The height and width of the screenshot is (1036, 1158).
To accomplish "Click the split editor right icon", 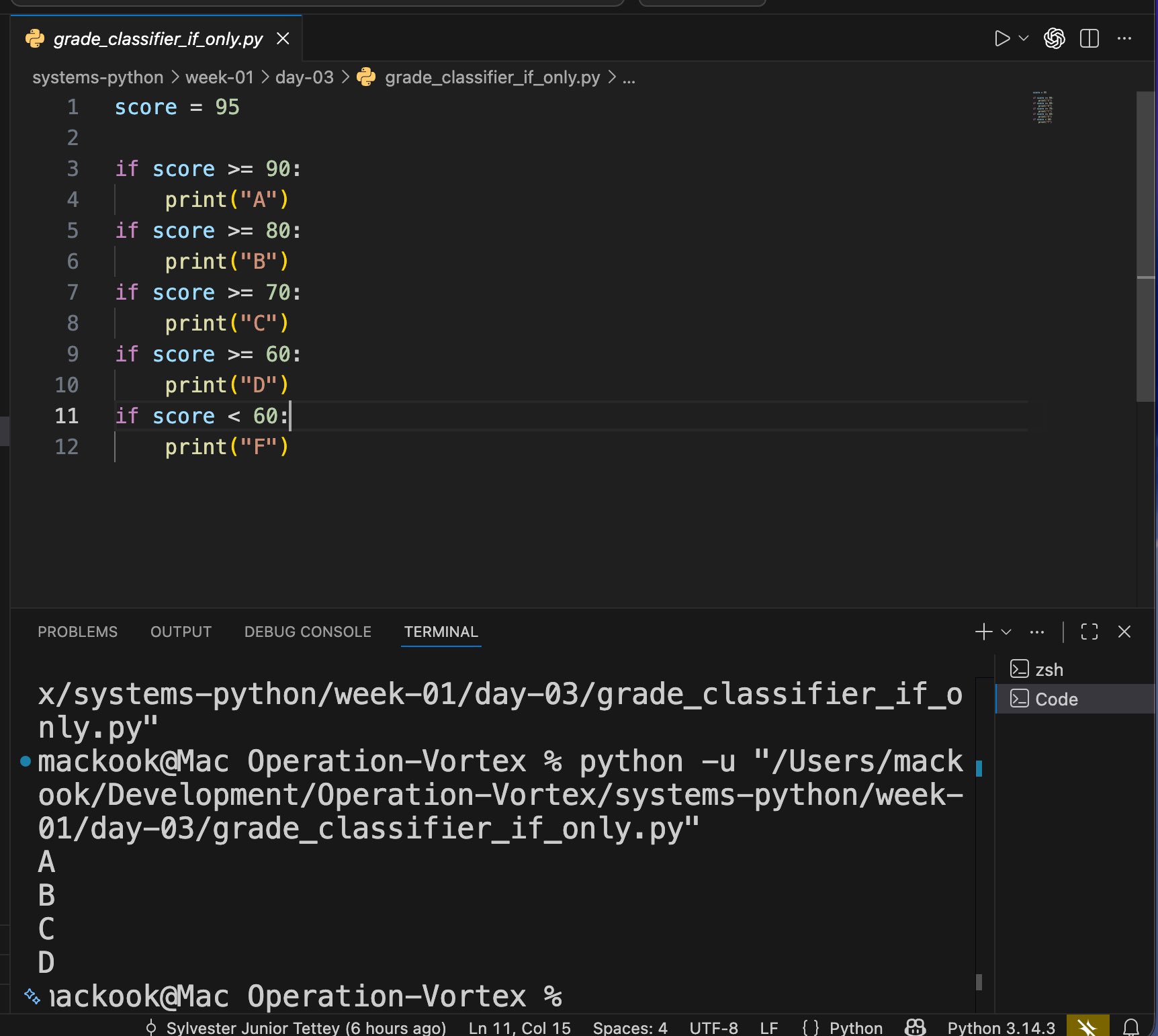I will [x=1089, y=39].
